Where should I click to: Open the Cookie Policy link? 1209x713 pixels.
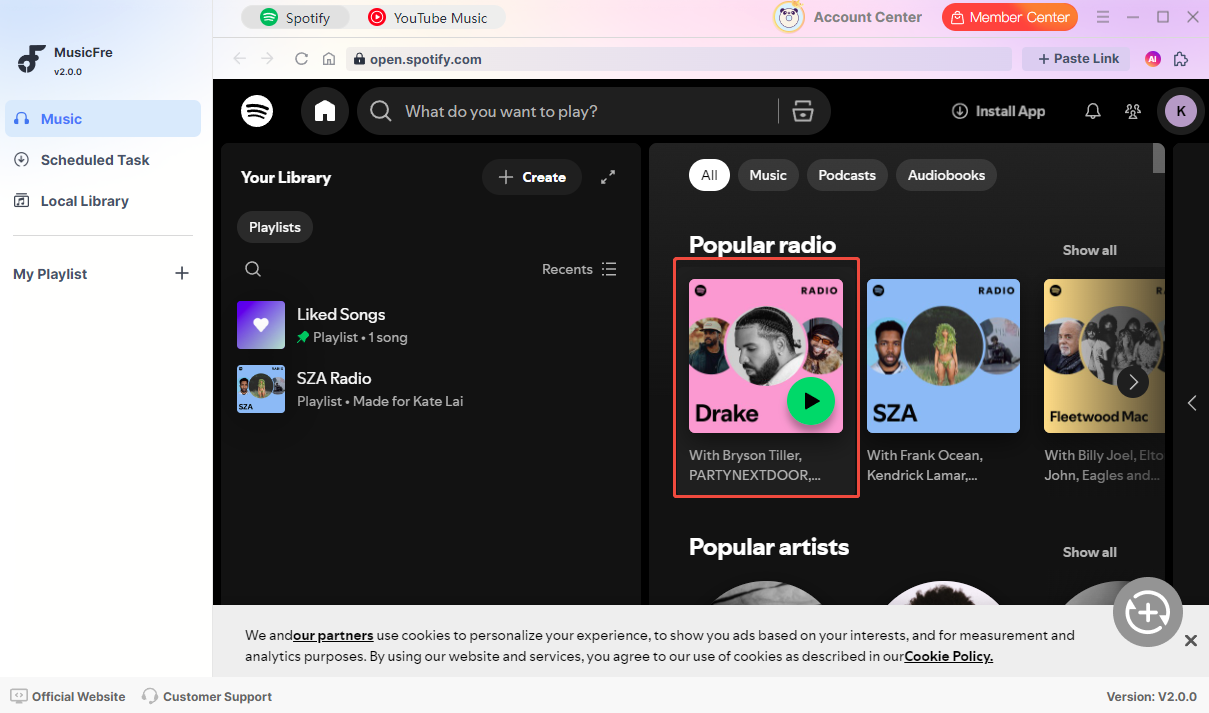[x=948, y=657]
